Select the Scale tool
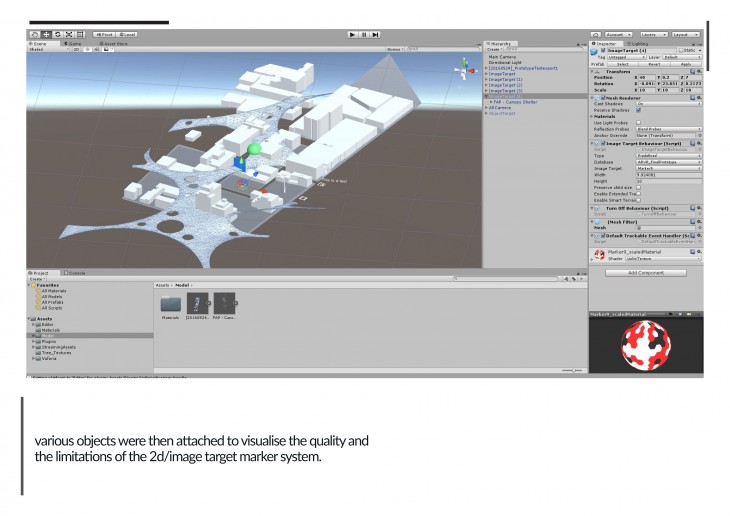The height and width of the screenshot is (516, 730). click(67, 34)
